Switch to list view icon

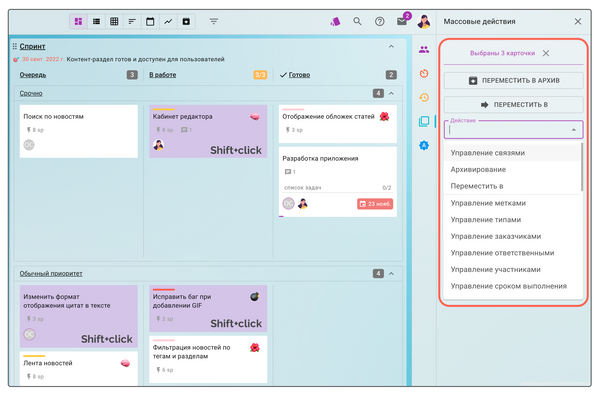96,21
